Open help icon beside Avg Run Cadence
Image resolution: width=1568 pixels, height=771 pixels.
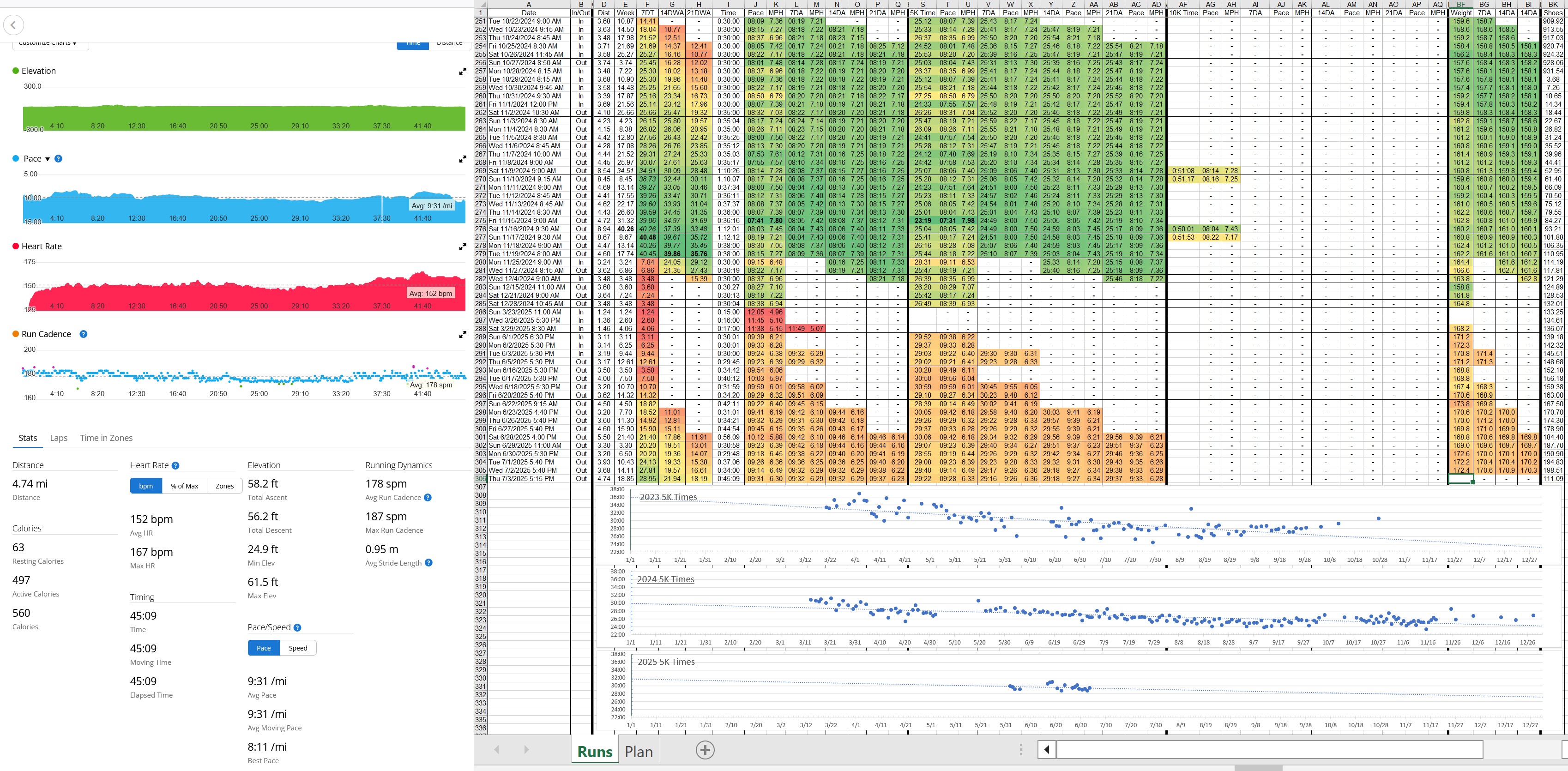[x=427, y=498]
